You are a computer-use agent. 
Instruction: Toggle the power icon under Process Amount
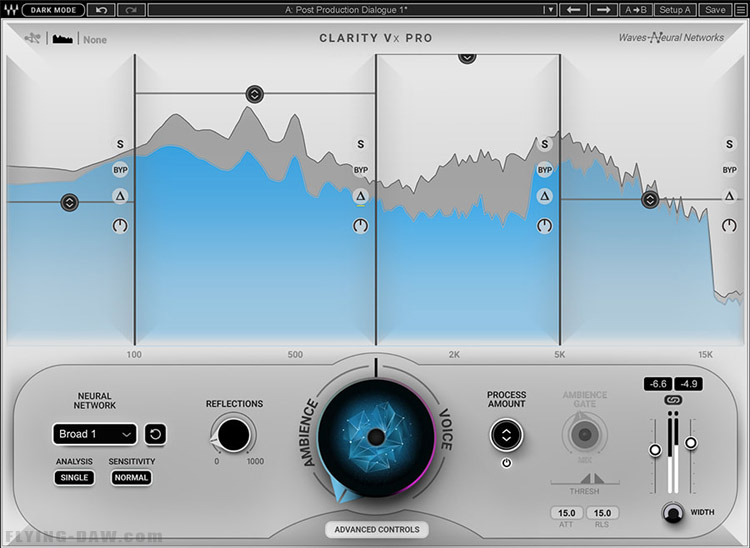(x=507, y=463)
